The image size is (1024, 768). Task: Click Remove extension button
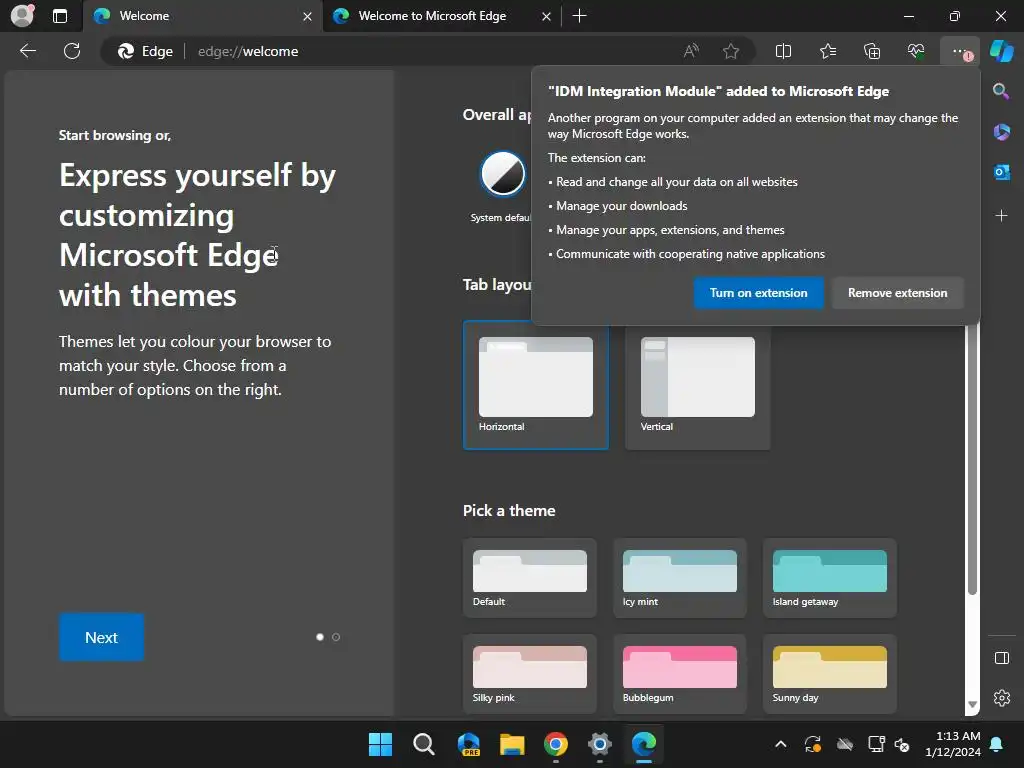click(897, 293)
